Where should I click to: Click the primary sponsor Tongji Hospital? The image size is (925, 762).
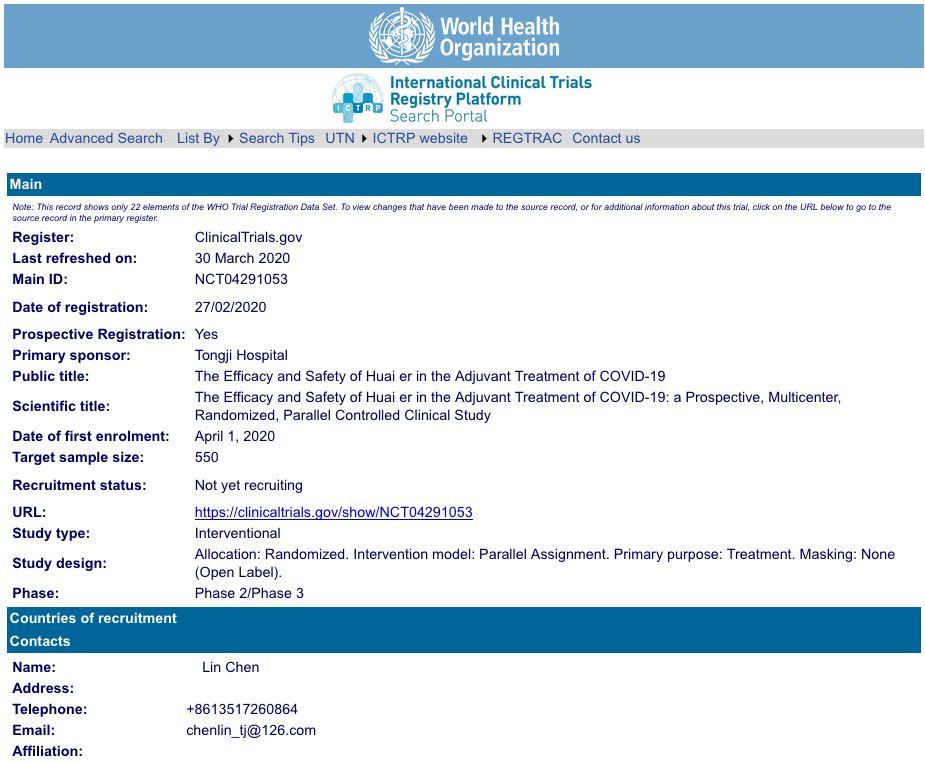[241, 355]
